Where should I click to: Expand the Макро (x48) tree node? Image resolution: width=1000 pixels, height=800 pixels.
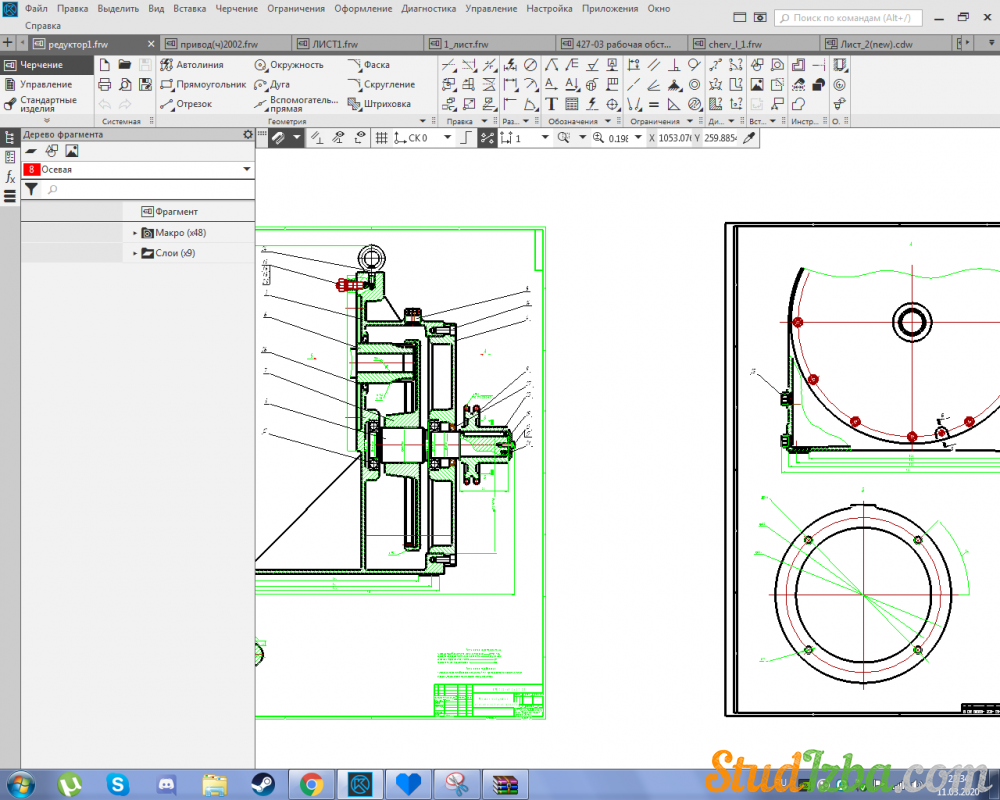coord(135,233)
